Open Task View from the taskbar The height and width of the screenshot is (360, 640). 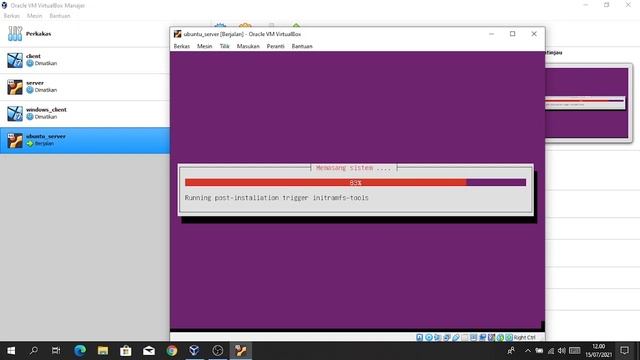tap(56, 351)
